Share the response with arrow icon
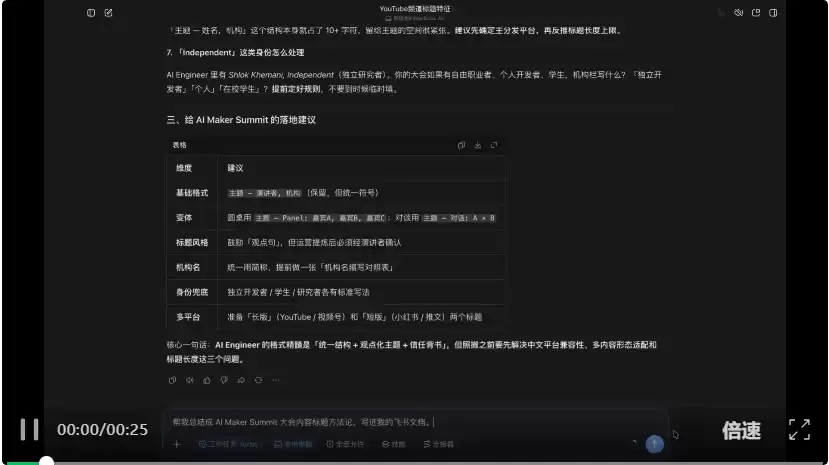The height and width of the screenshot is (465, 829). 241,380
